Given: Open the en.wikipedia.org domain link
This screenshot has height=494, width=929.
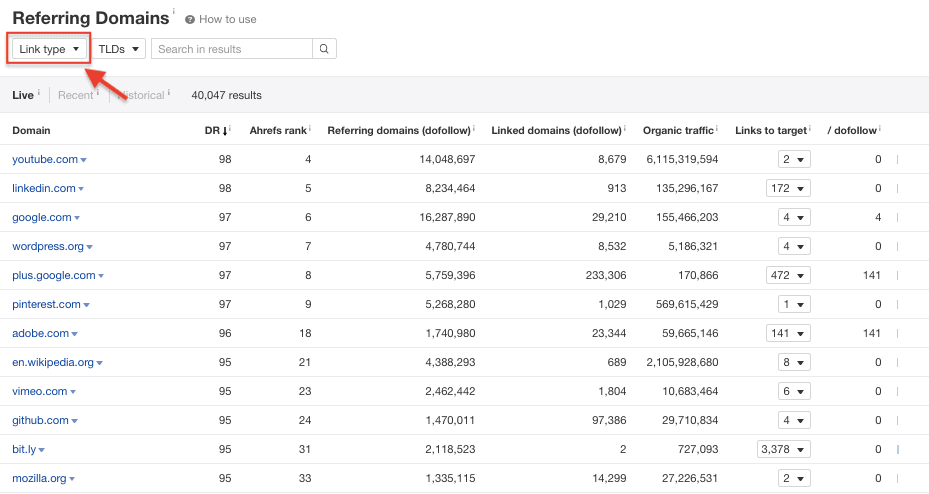Looking at the screenshot, I should 53,363.
